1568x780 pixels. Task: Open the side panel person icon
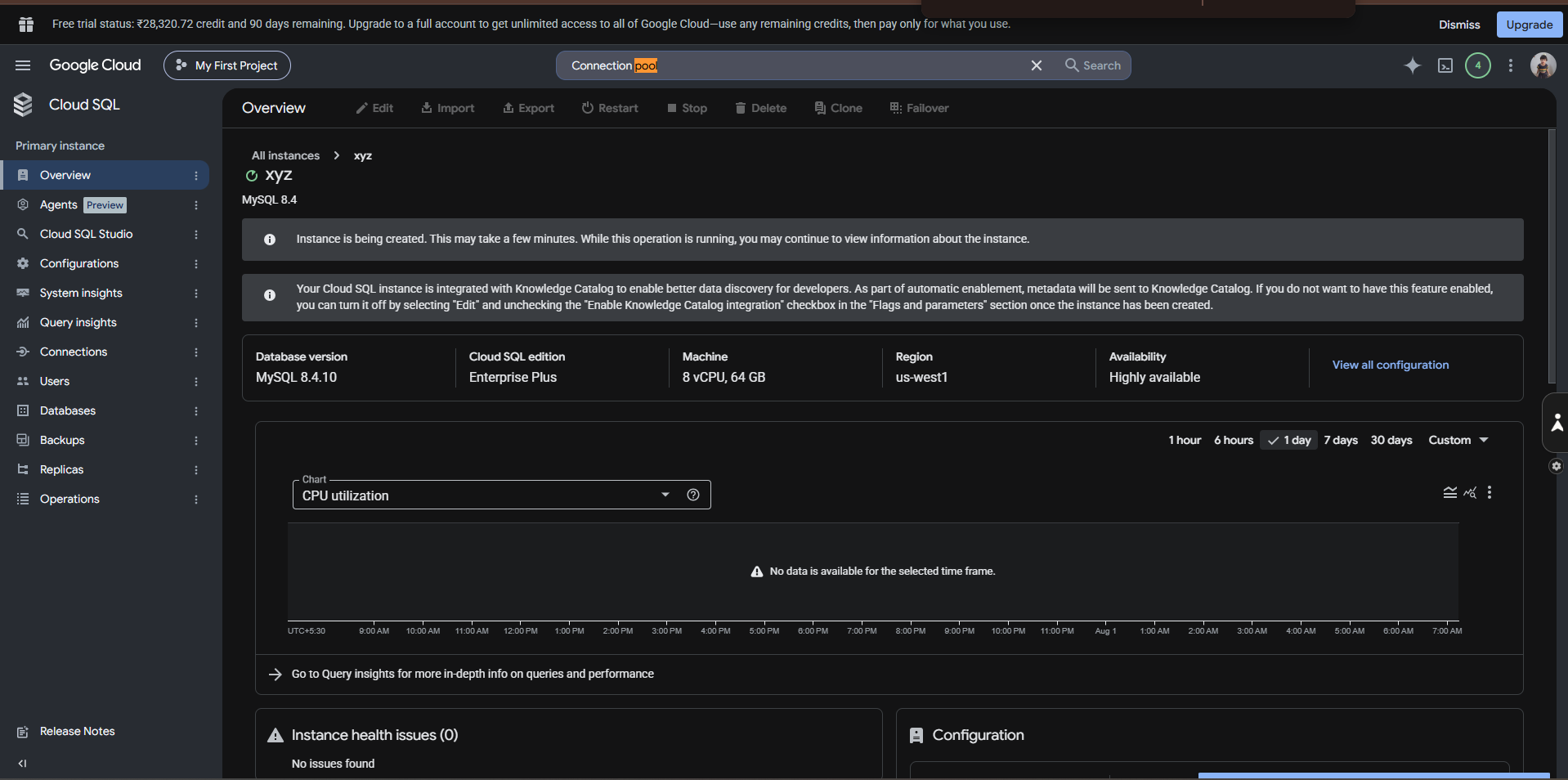point(1557,423)
